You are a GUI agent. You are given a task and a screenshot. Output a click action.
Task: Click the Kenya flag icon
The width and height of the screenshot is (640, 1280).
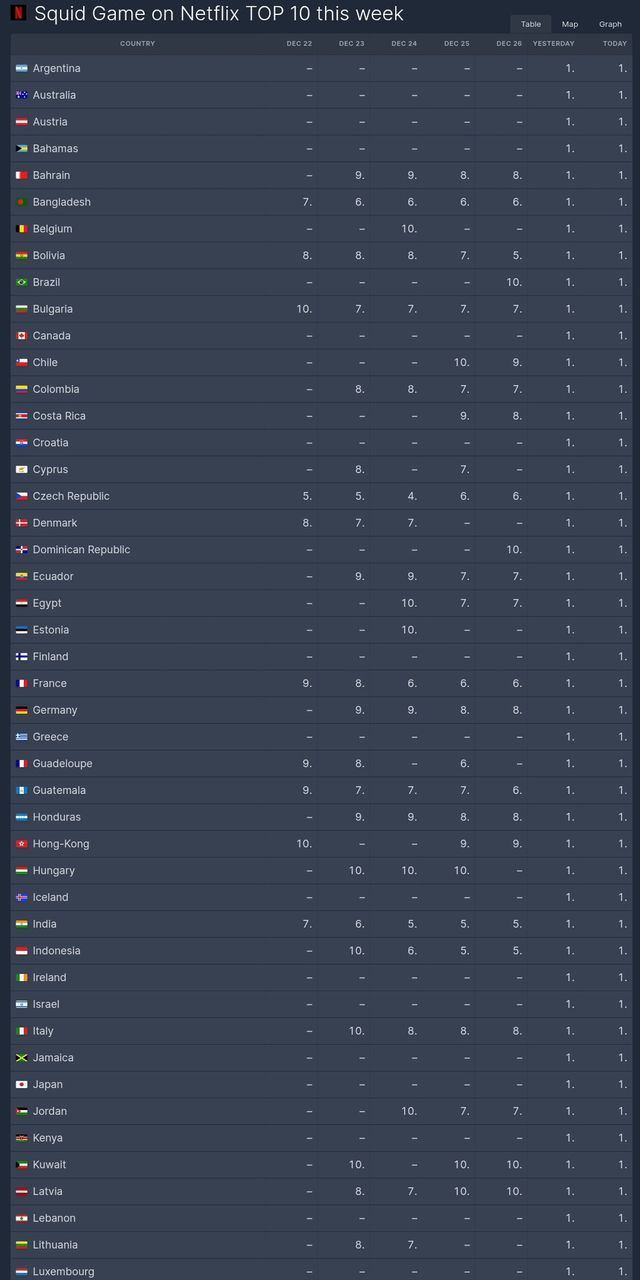coord(22,1138)
